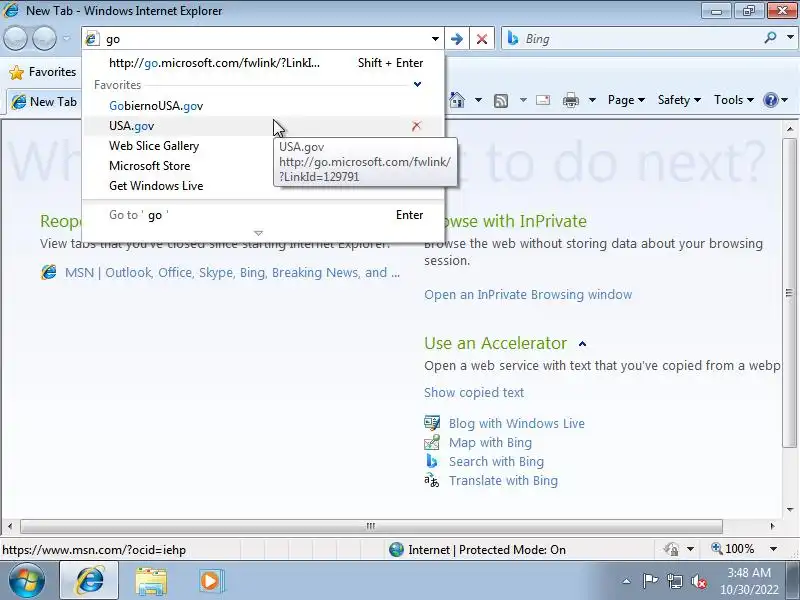Image resolution: width=800 pixels, height=600 pixels.
Task: Click the Internet Protected Mode globe icon
Action: (396, 549)
